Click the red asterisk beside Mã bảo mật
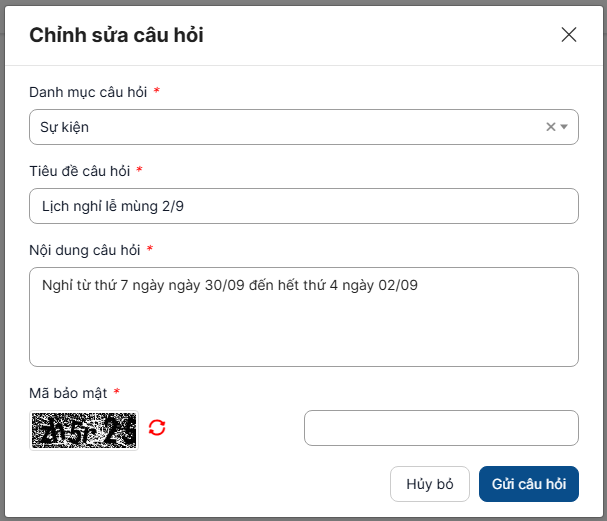This screenshot has height=521, width=607. (x=116, y=392)
